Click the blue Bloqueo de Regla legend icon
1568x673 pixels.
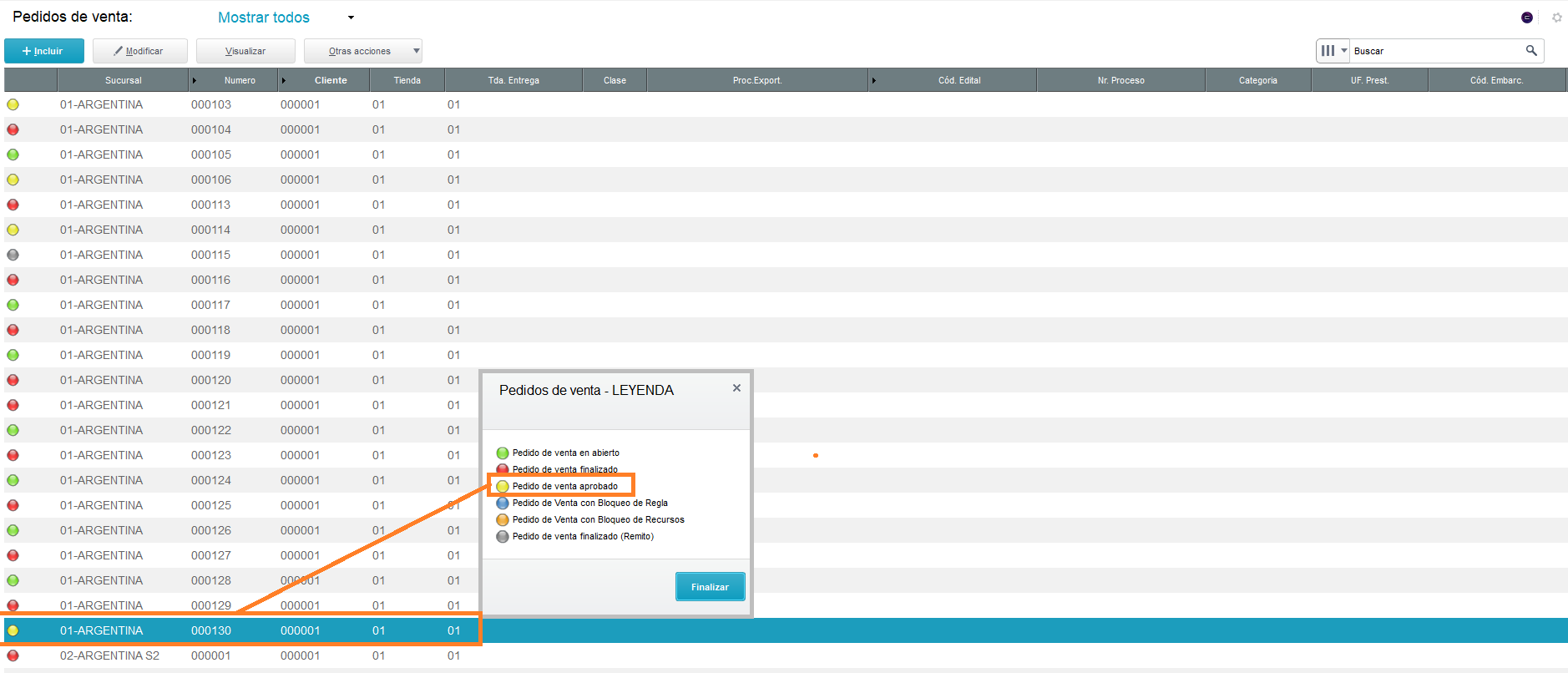(503, 503)
